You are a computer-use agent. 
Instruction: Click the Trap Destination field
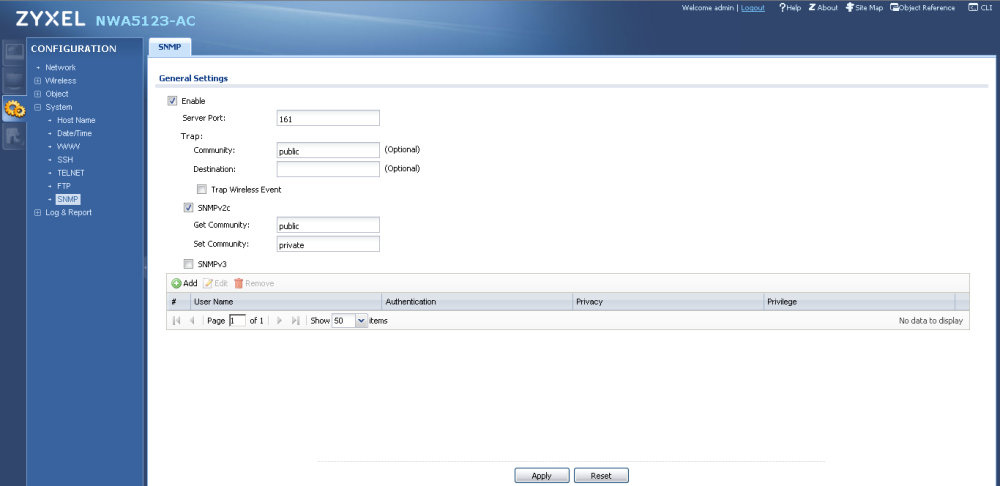point(328,169)
